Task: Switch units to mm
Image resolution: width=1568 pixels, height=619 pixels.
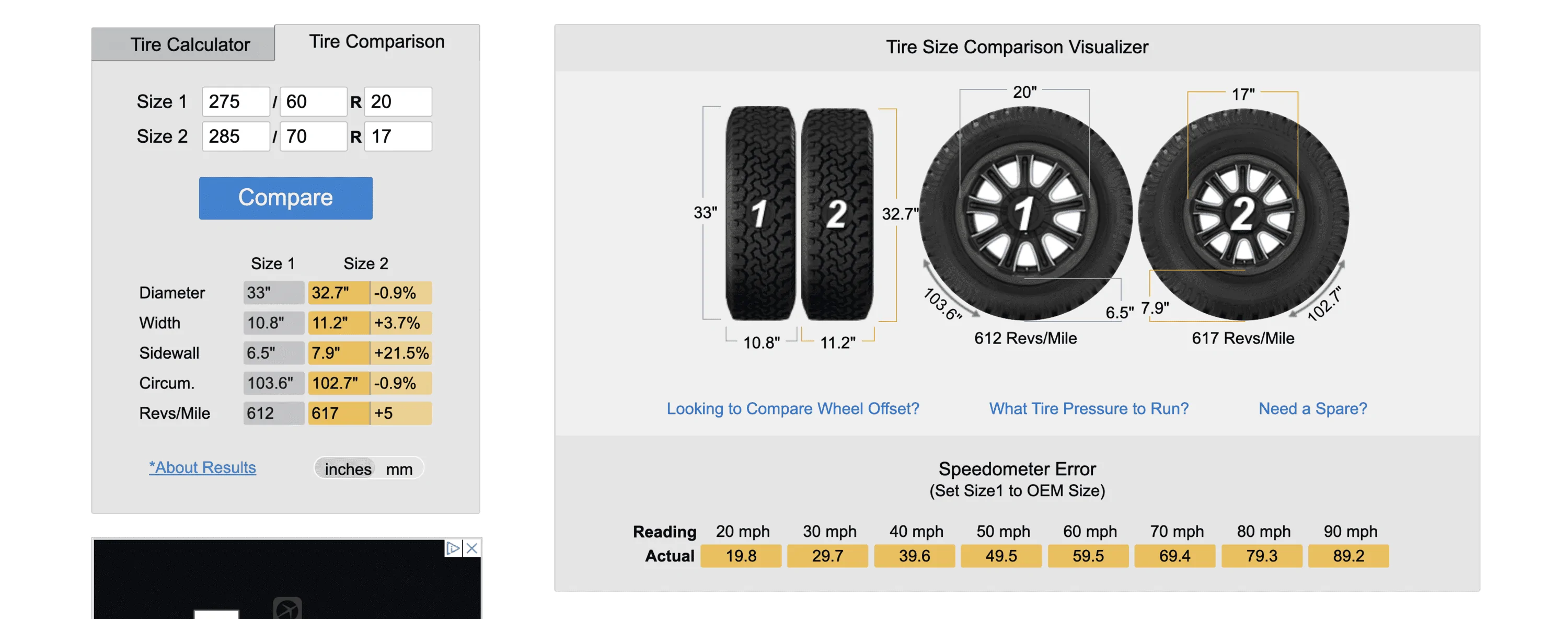Action: click(x=399, y=468)
